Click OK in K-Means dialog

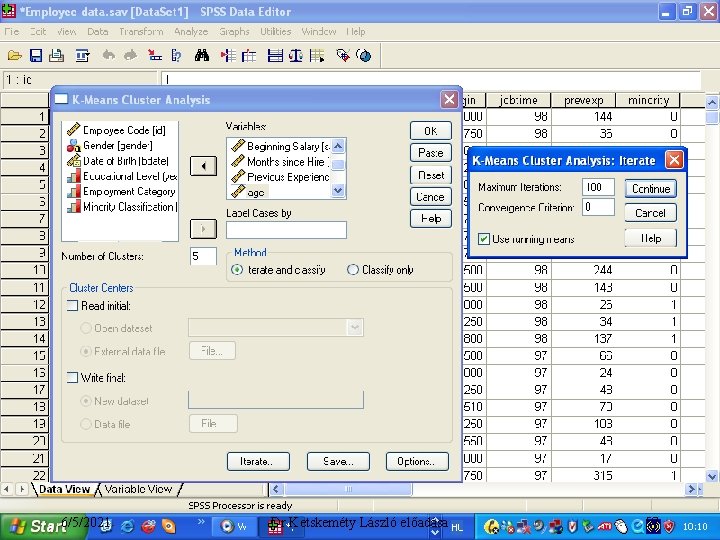pyautogui.click(x=431, y=131)
